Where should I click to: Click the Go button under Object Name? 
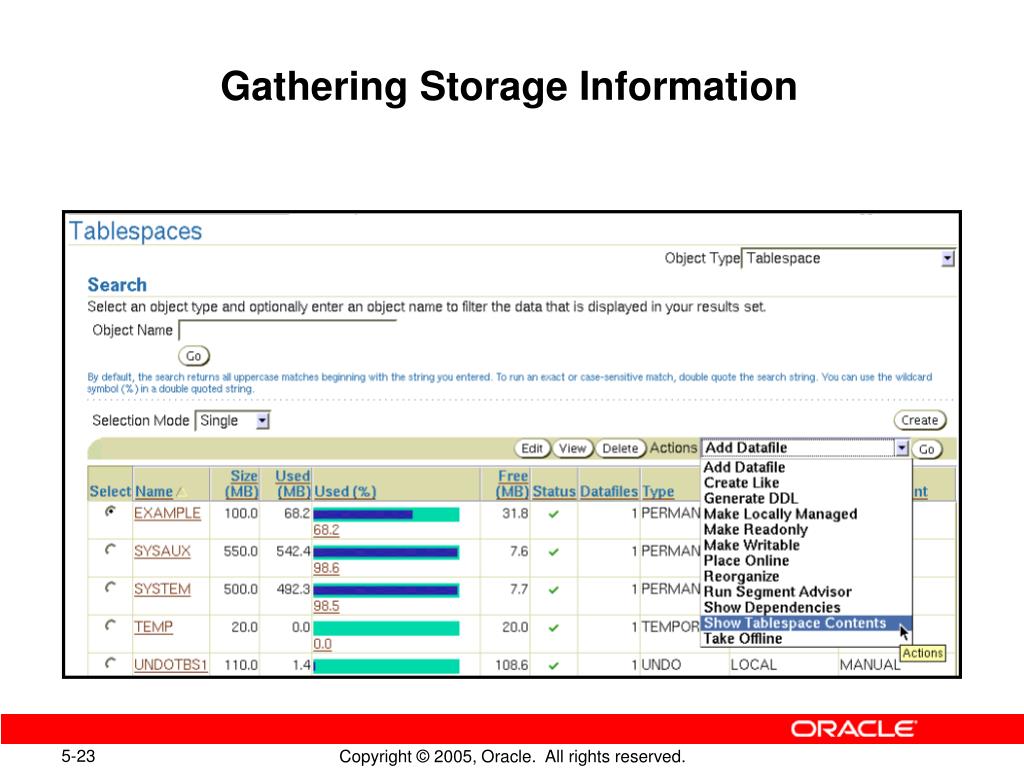194,356
